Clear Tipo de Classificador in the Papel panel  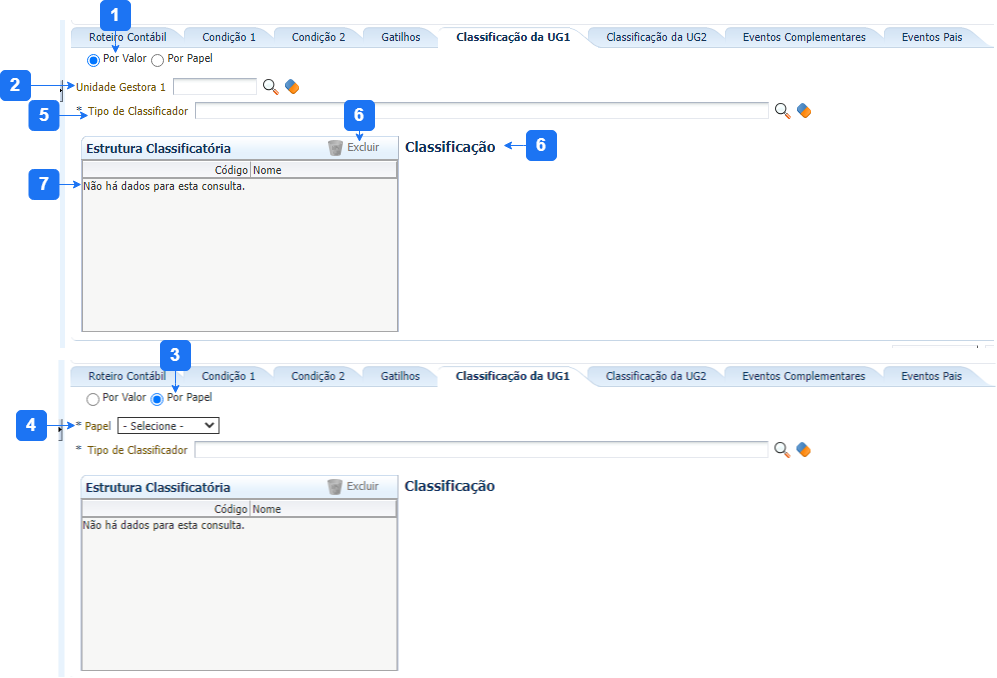[803, 450]
